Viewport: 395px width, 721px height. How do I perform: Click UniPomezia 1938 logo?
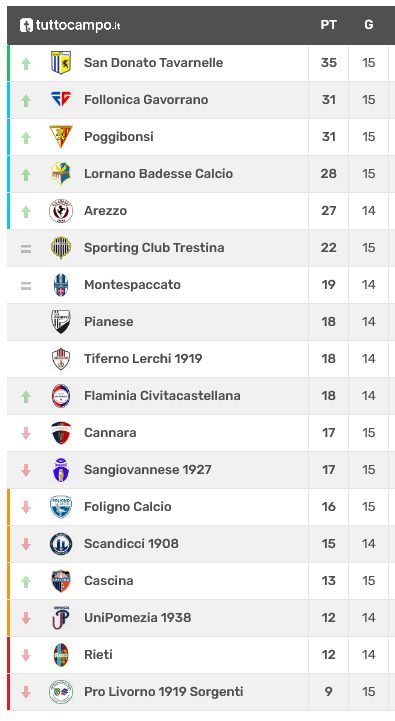point(61,618)
